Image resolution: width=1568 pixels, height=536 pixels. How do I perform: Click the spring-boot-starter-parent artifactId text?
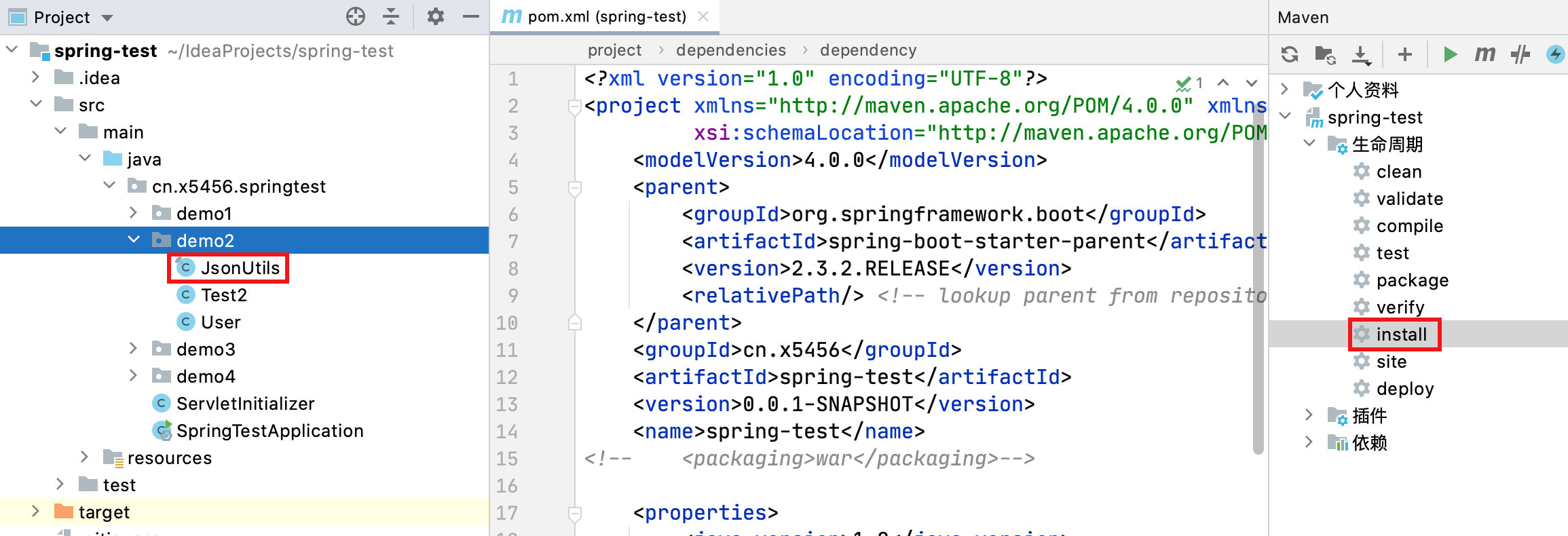pos(986,242)
